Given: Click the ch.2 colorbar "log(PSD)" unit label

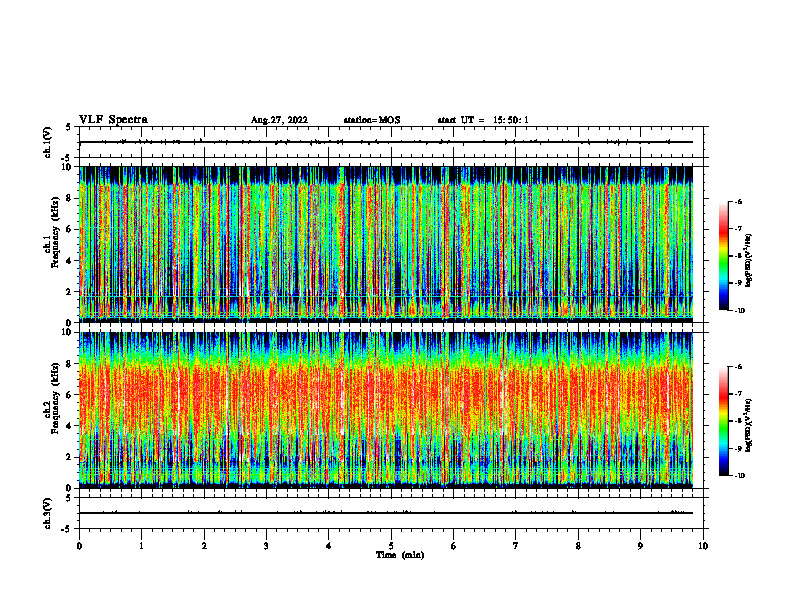Looking at the screenshot, I should [749, 426].
